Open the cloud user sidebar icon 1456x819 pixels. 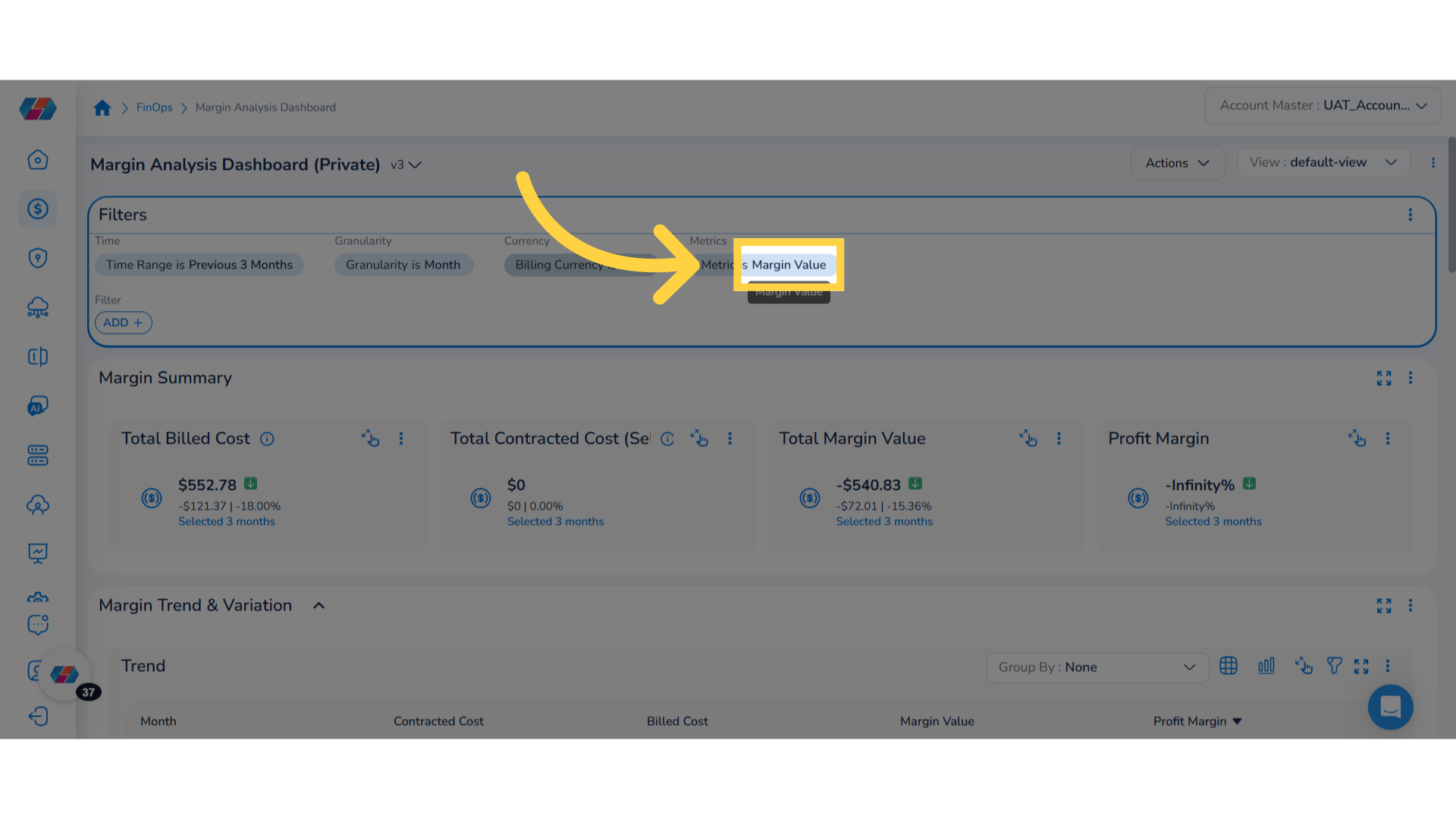click(x=38, y=505)
